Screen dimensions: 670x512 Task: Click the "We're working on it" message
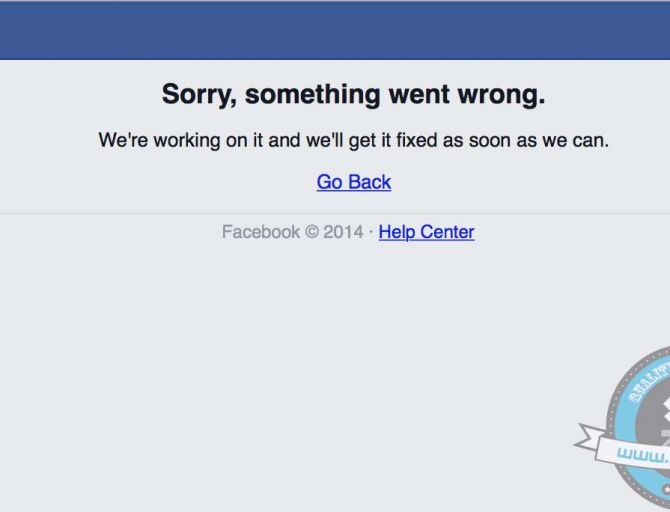click(353, 140)
